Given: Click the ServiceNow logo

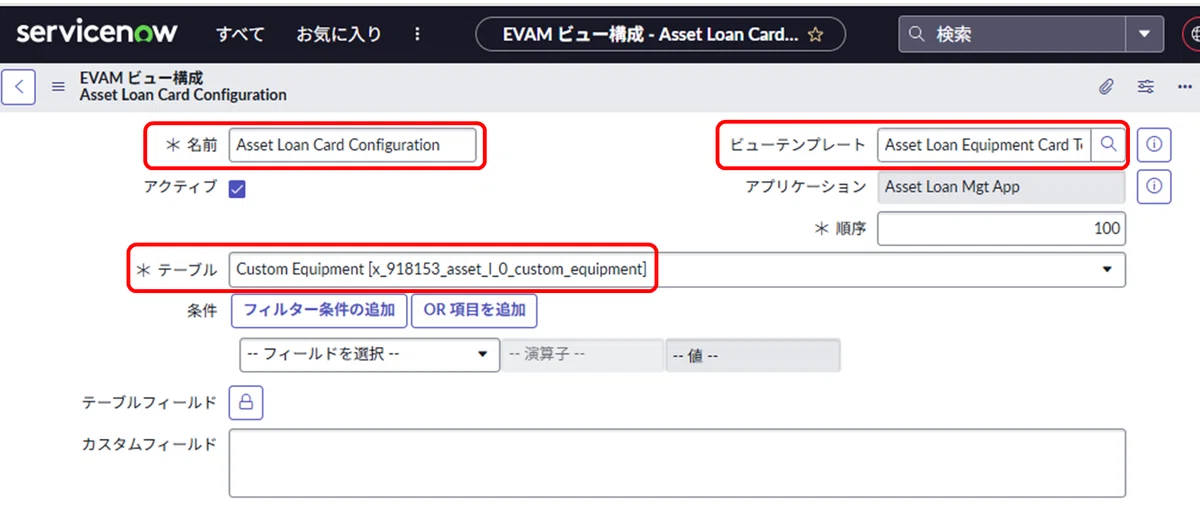Looking at the screenshot, I should (97, 33).
